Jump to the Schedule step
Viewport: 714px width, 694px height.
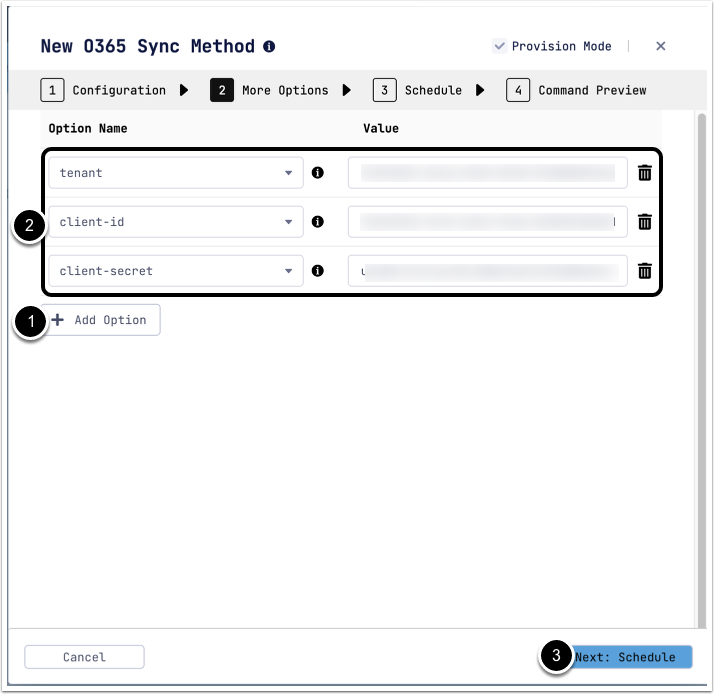click(417, 90)
